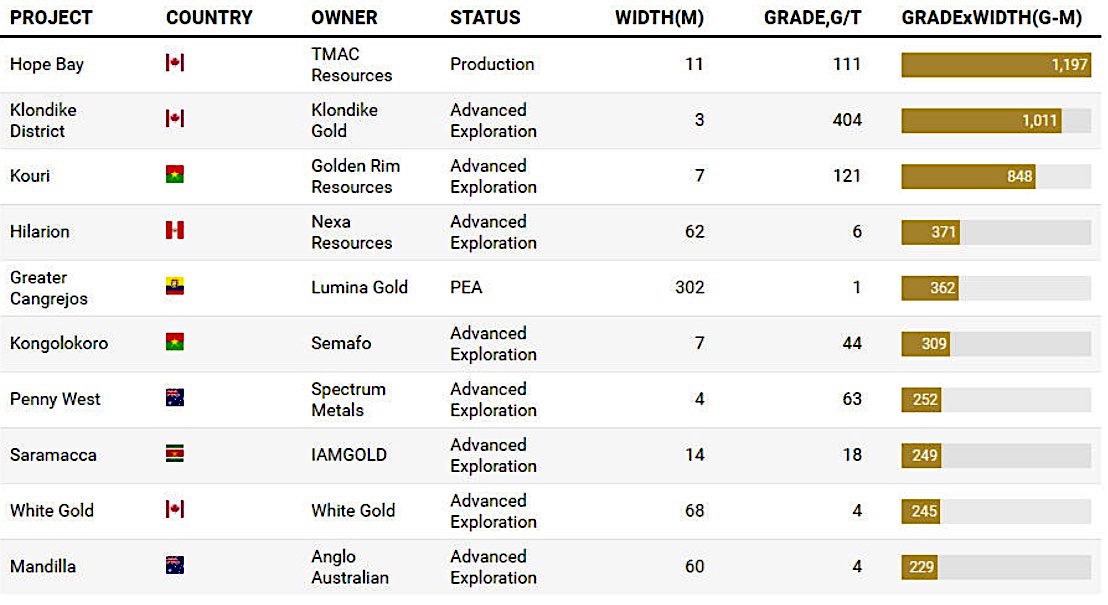Select the 404 grade cell for Klondike District

(846, 120)
